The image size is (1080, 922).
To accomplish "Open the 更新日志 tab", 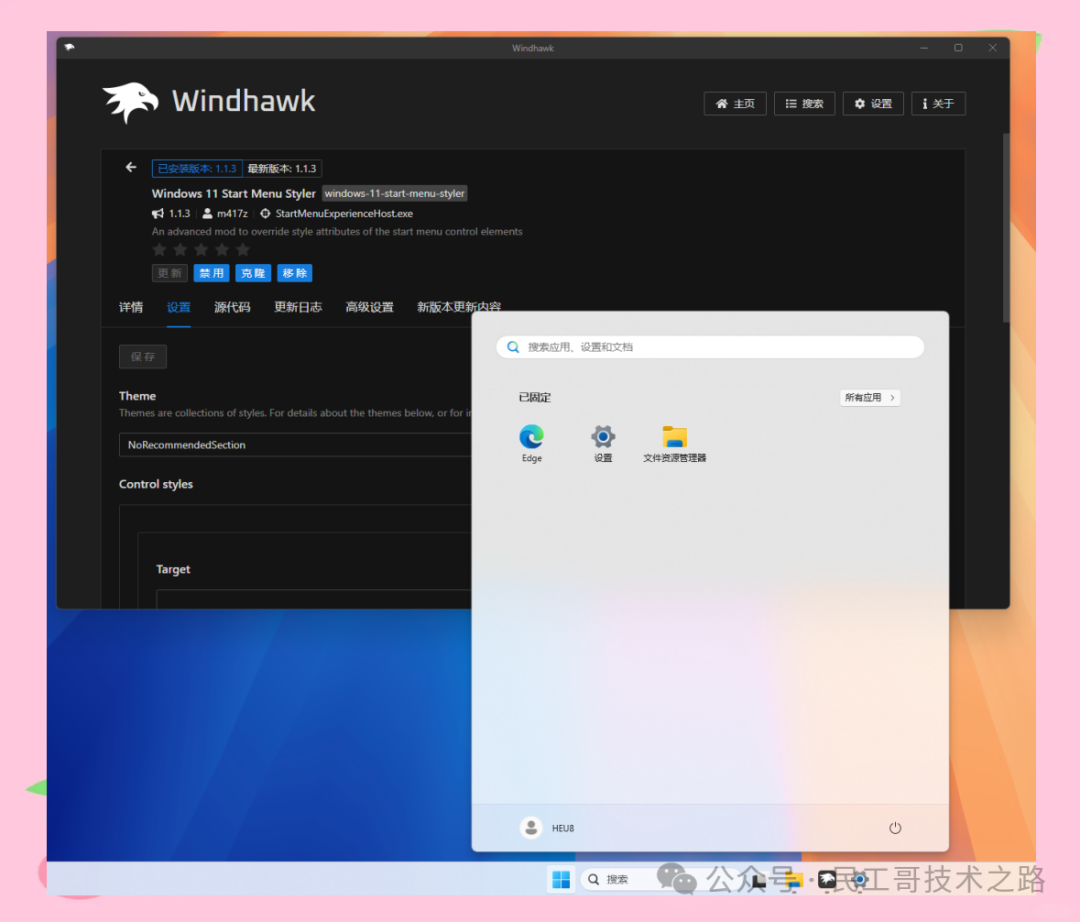I will [x=298, y=307].
